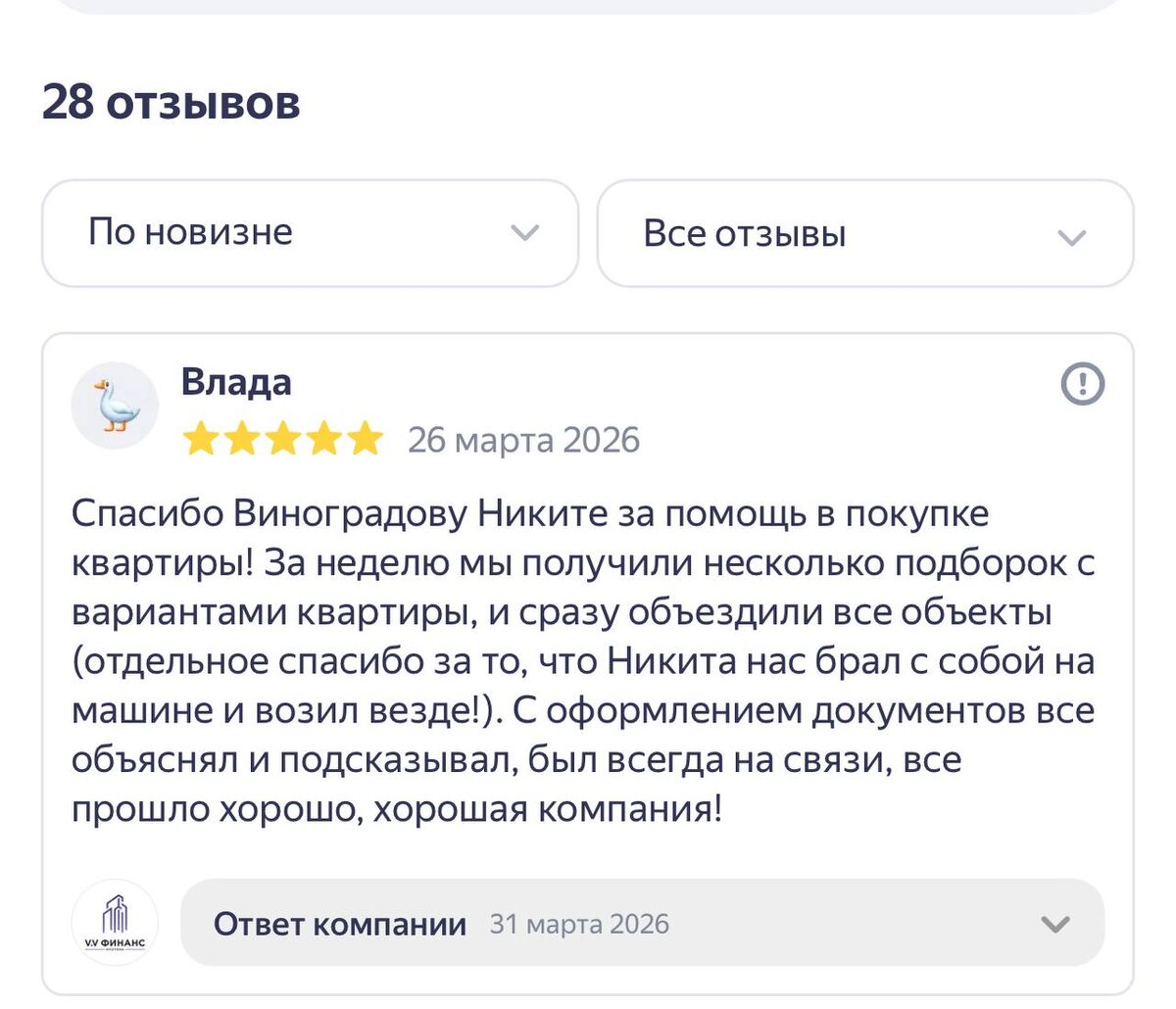
Task: Click the reply date 31 марта 2026
Action: coord(582,923)
